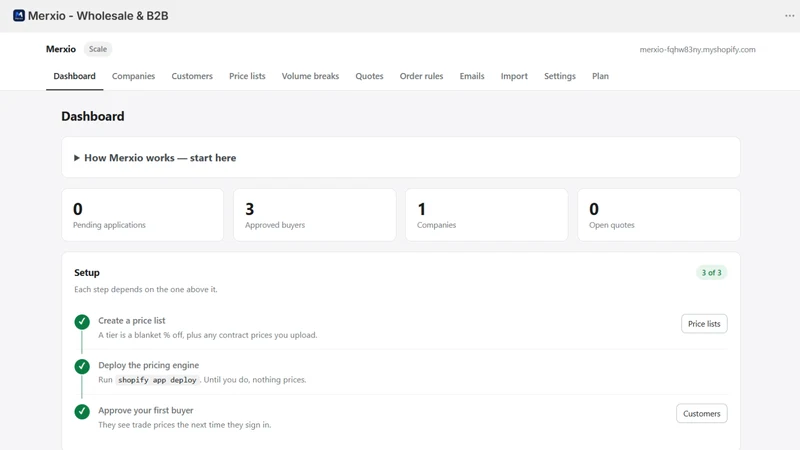Screen dimensions: 800x450
Task: Click the 3 of 3 setup progress badge
Action: pos(711,272)
